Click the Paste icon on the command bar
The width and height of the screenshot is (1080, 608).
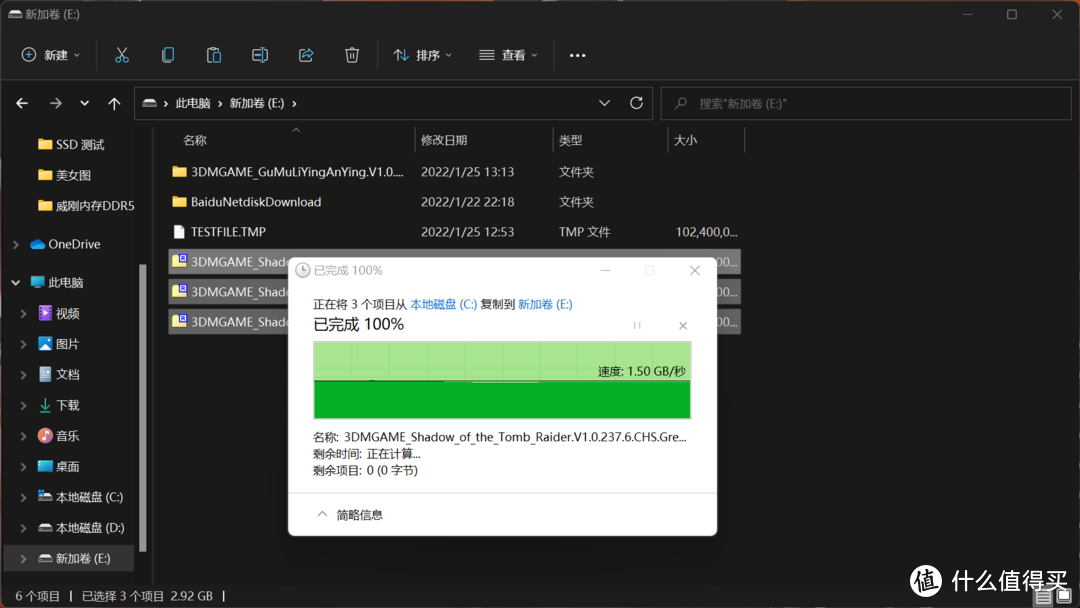(214, 55)
